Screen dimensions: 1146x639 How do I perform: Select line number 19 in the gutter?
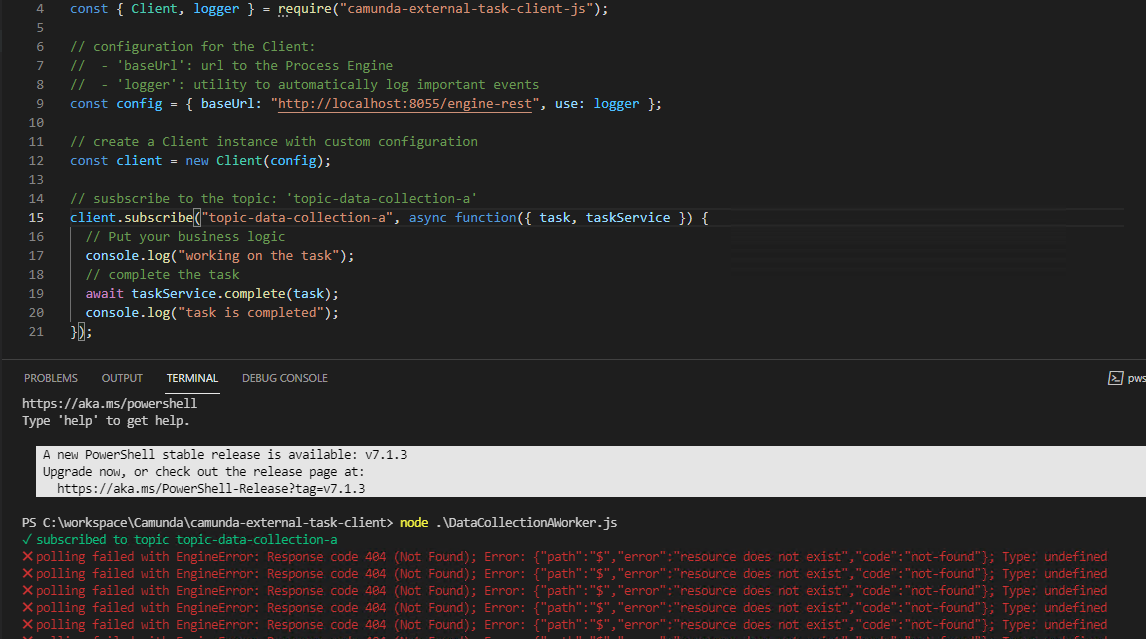(37, 294)
